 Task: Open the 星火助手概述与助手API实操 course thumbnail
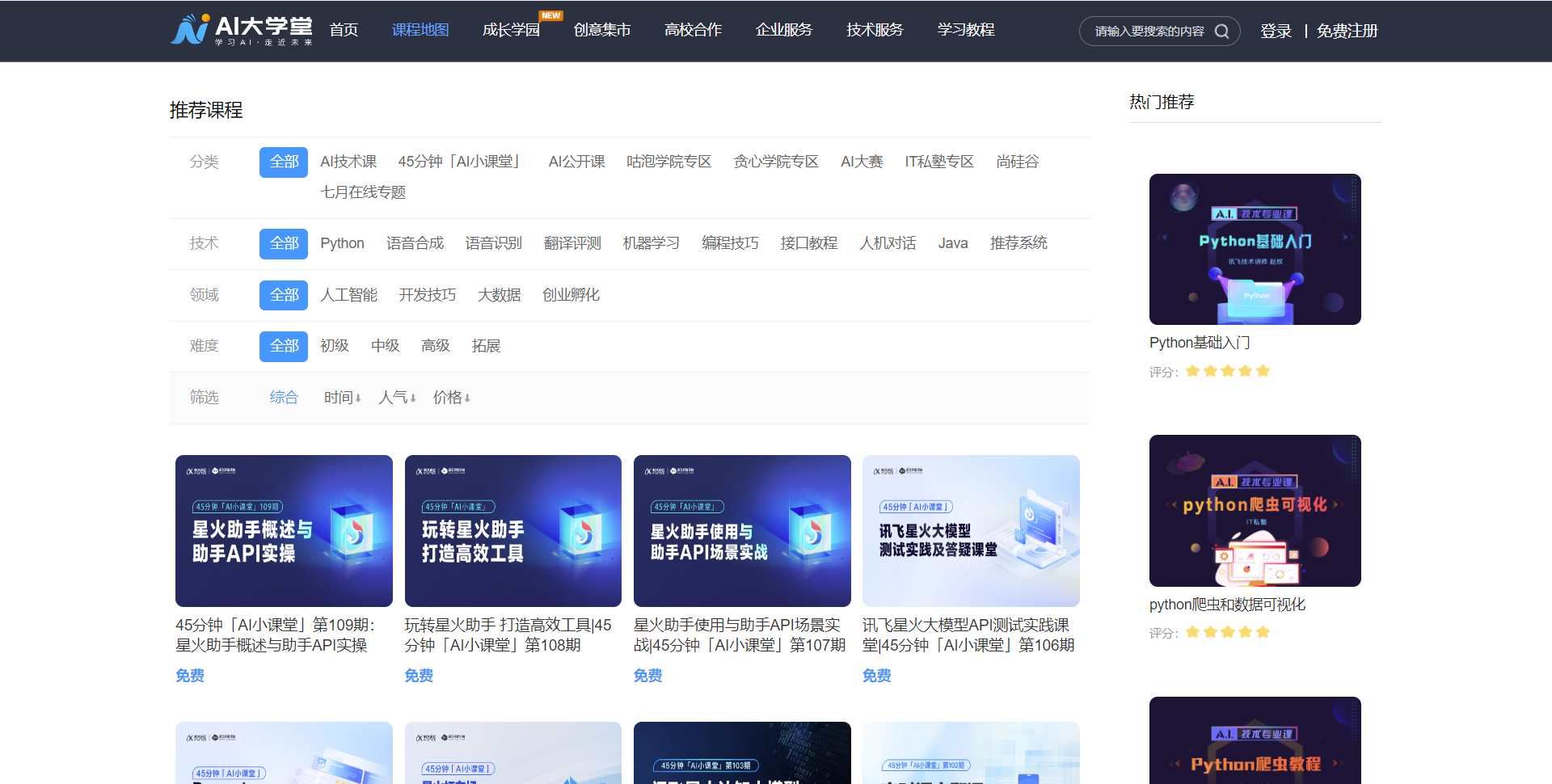click(284, 530)
